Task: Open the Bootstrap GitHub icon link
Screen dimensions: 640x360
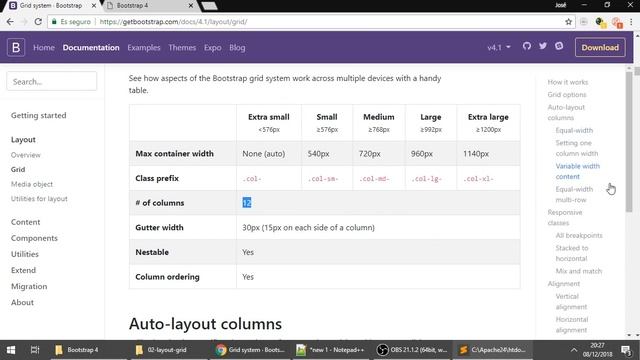Action: (527, 46)
